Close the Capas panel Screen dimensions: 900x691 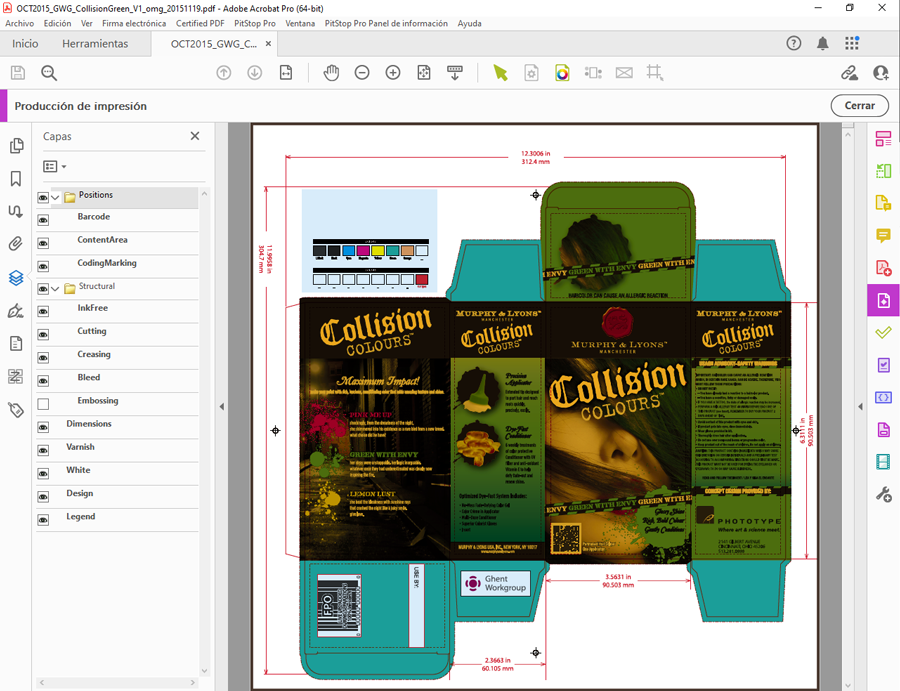tap(195, 136)
